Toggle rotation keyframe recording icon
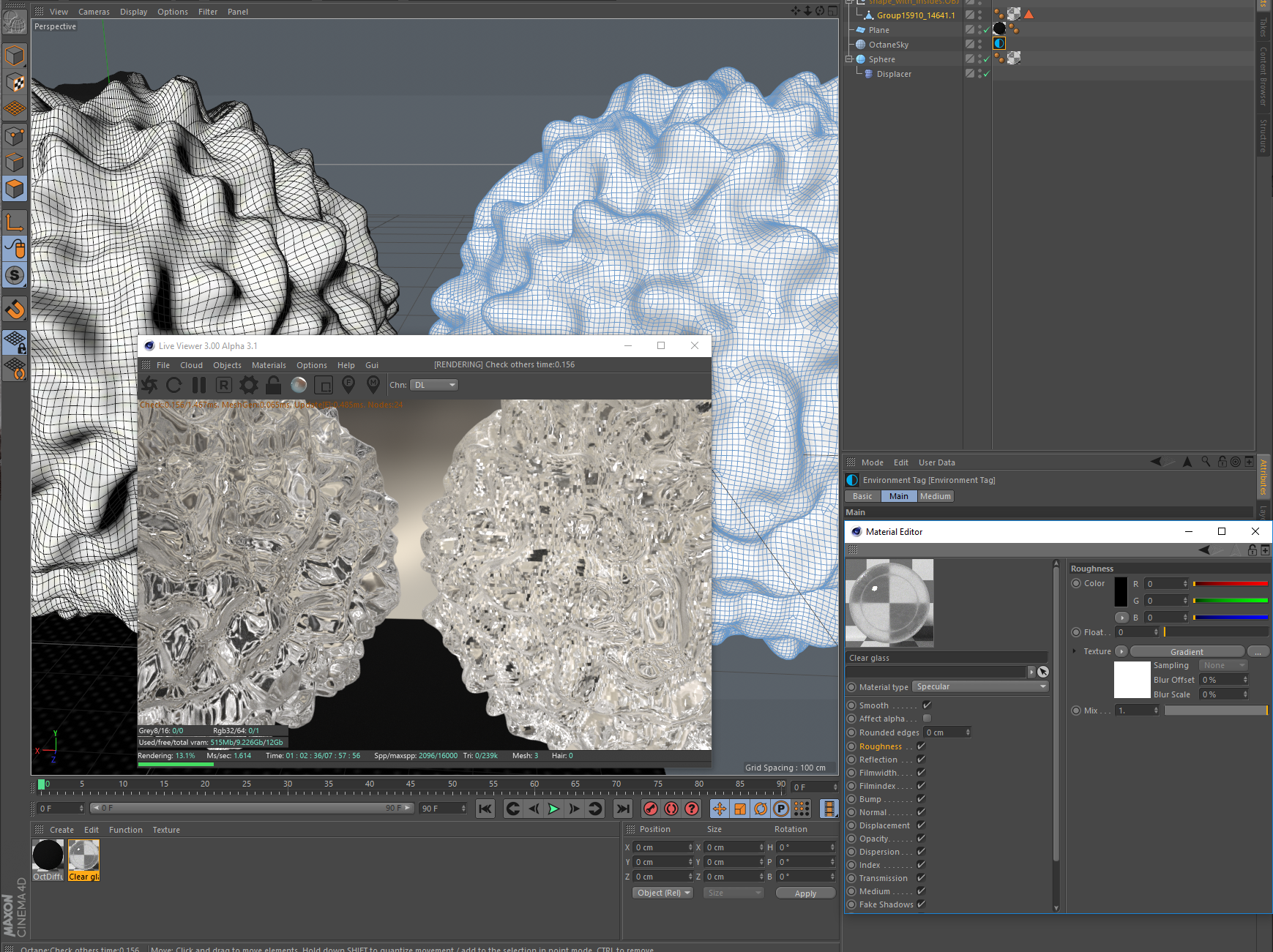 tap(761, 809)
